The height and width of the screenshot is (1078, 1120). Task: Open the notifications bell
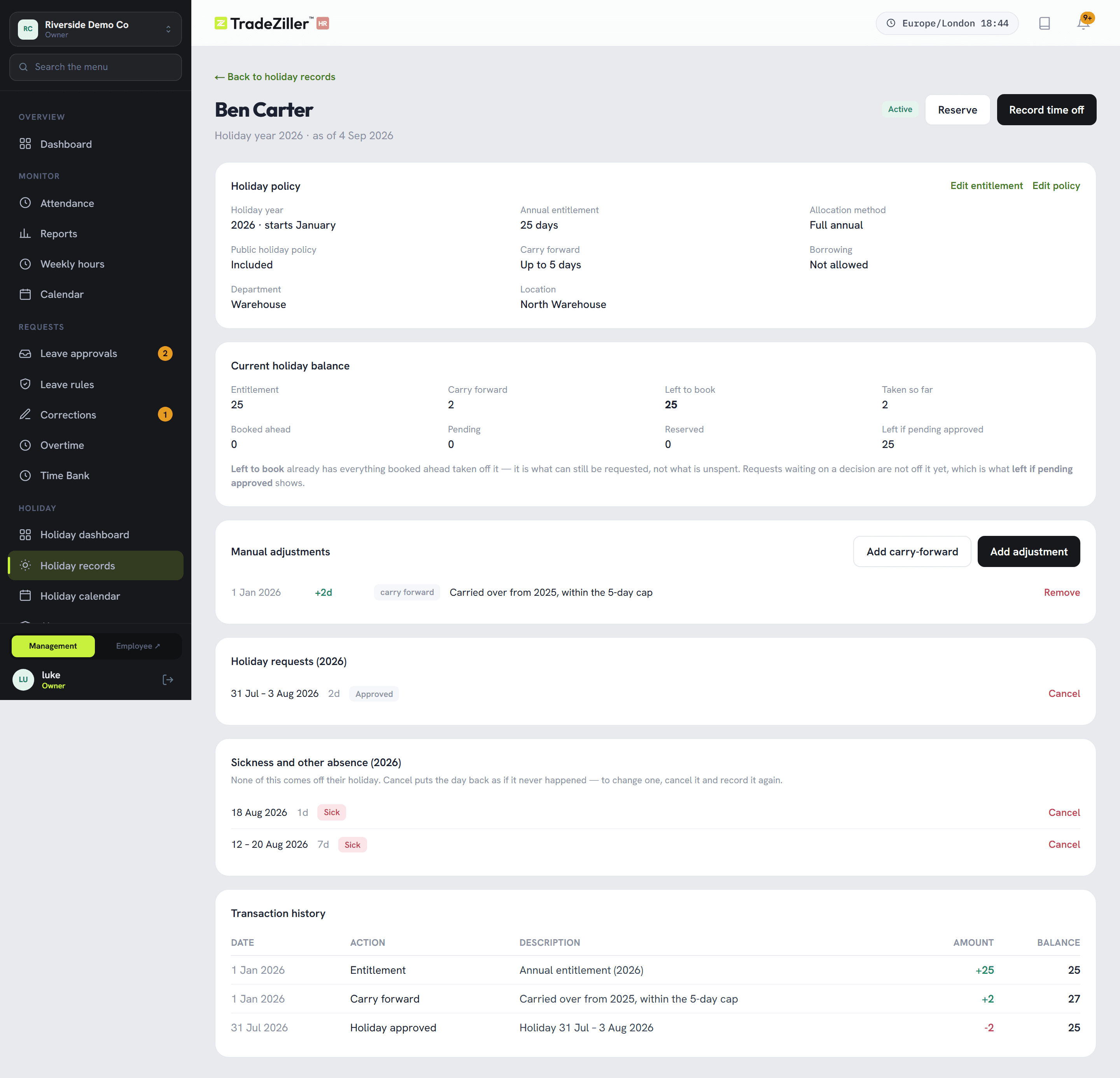[1083, 23]
